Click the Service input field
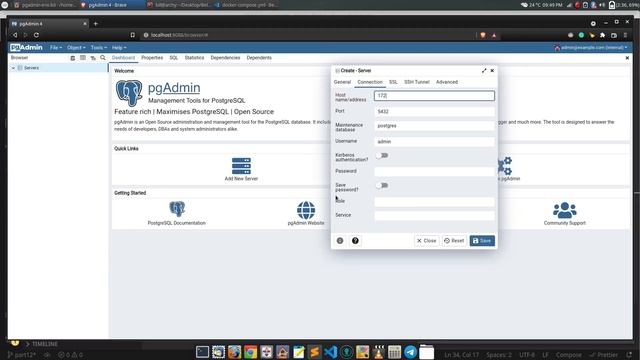 click(434, 216)
